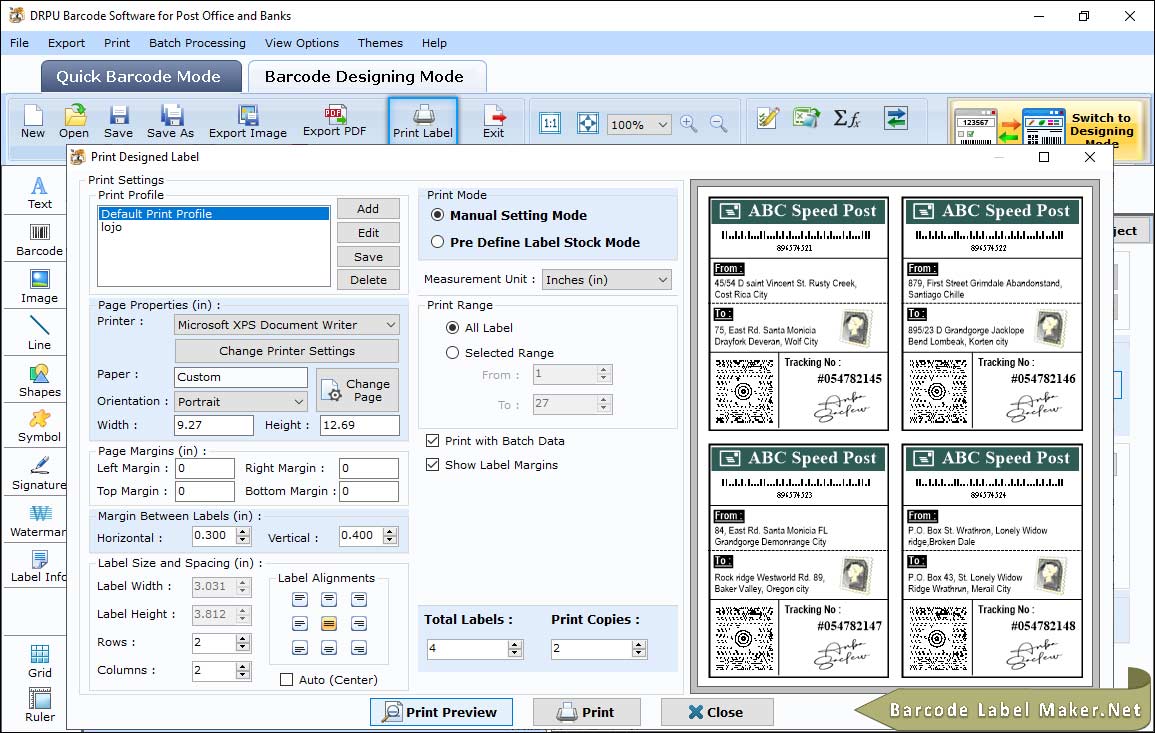This screenshot has width=1155, height=733.
Task: Choose the Selected Range option
Action: 452,352
